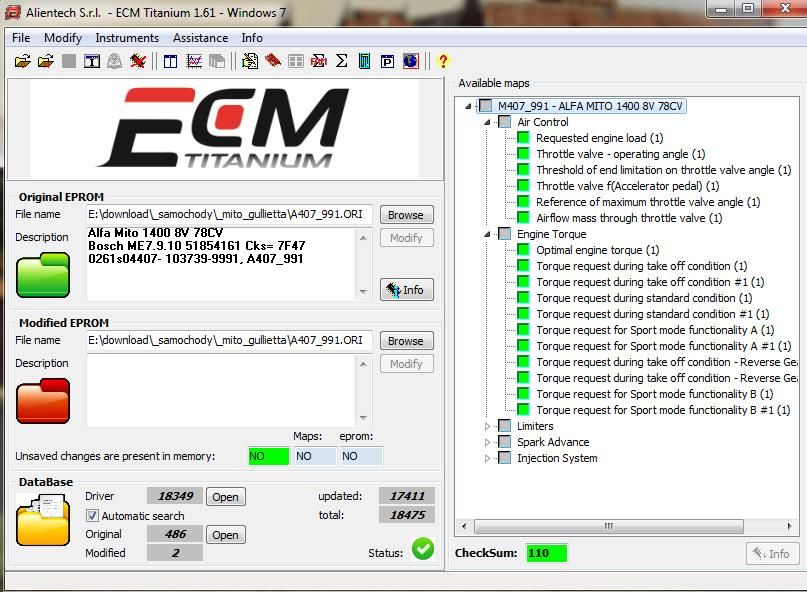Check the Limiters group checkbox
Image resolution: width=807 pixels, height=592 pixels.
504,426
